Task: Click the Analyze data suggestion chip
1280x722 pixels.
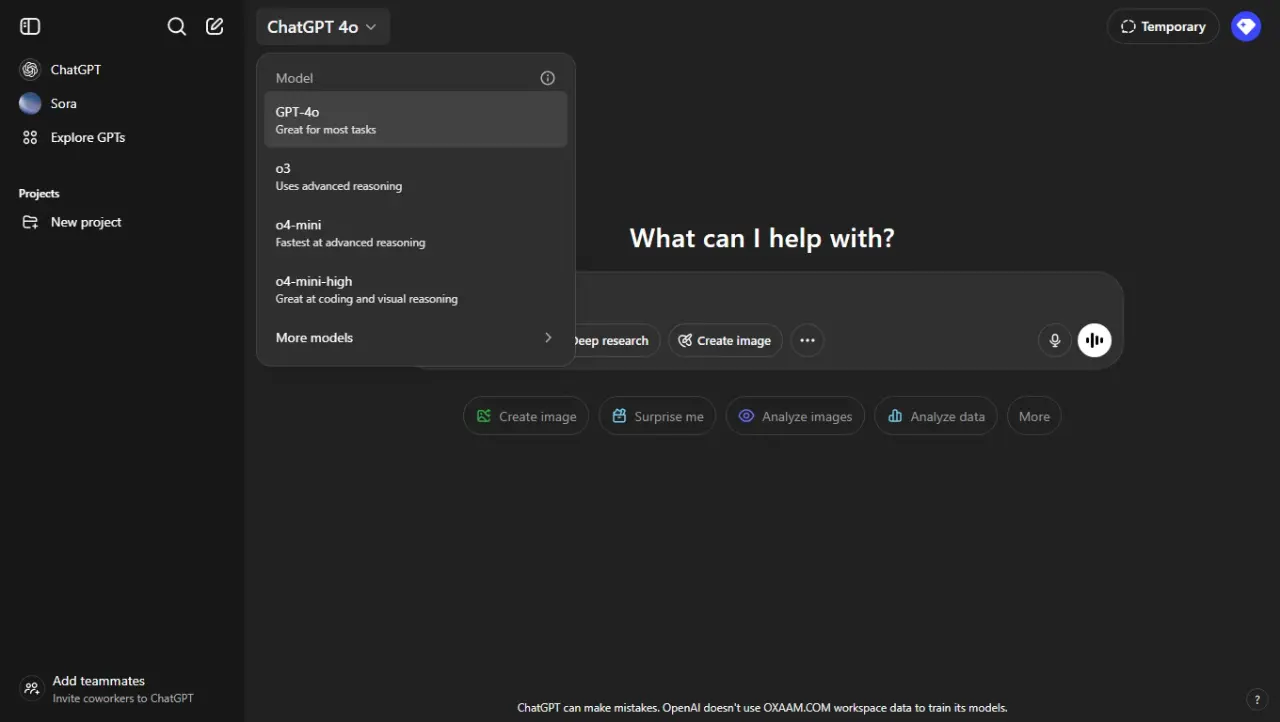Action: [x=936, y=416]
